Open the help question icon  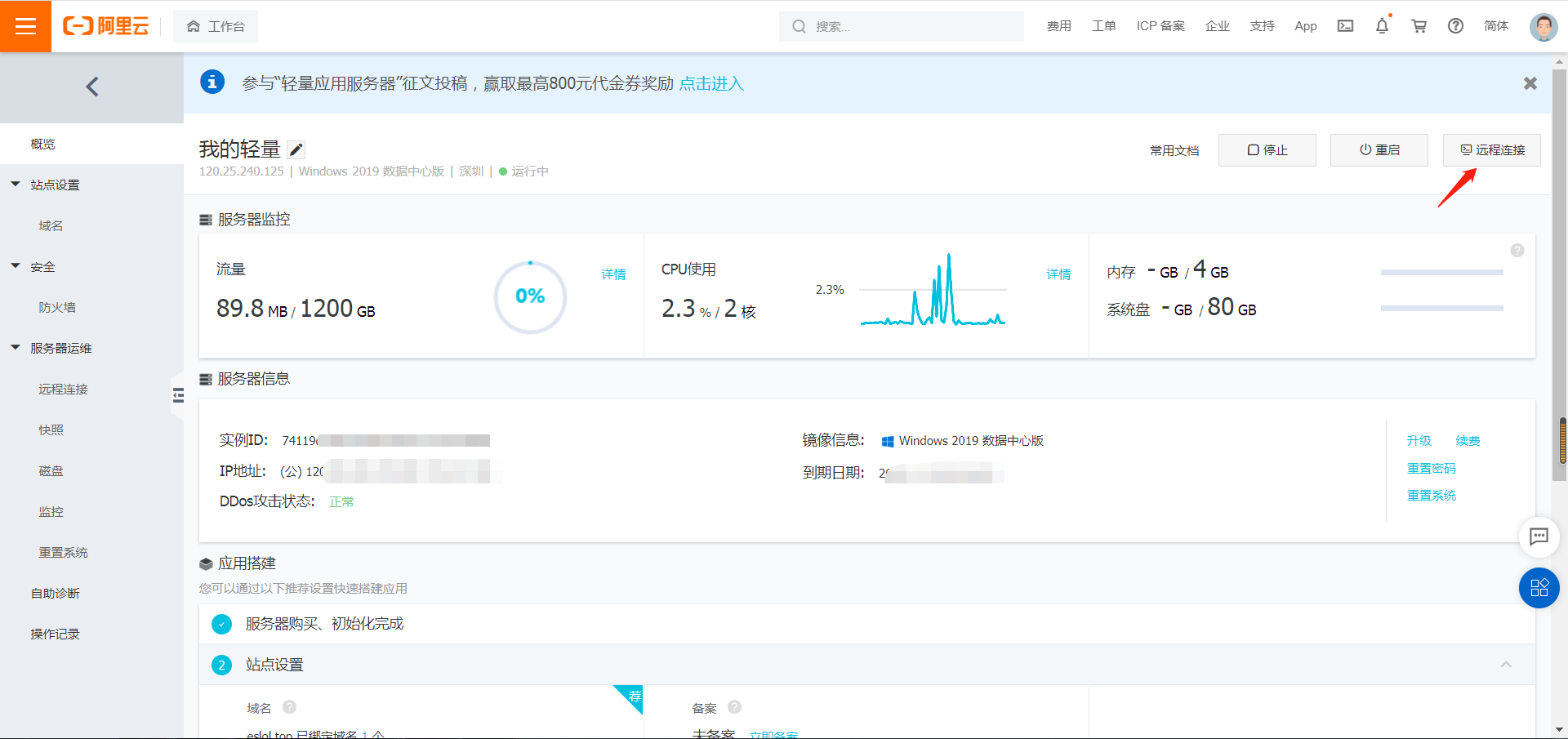click(x=1455, y=26)
